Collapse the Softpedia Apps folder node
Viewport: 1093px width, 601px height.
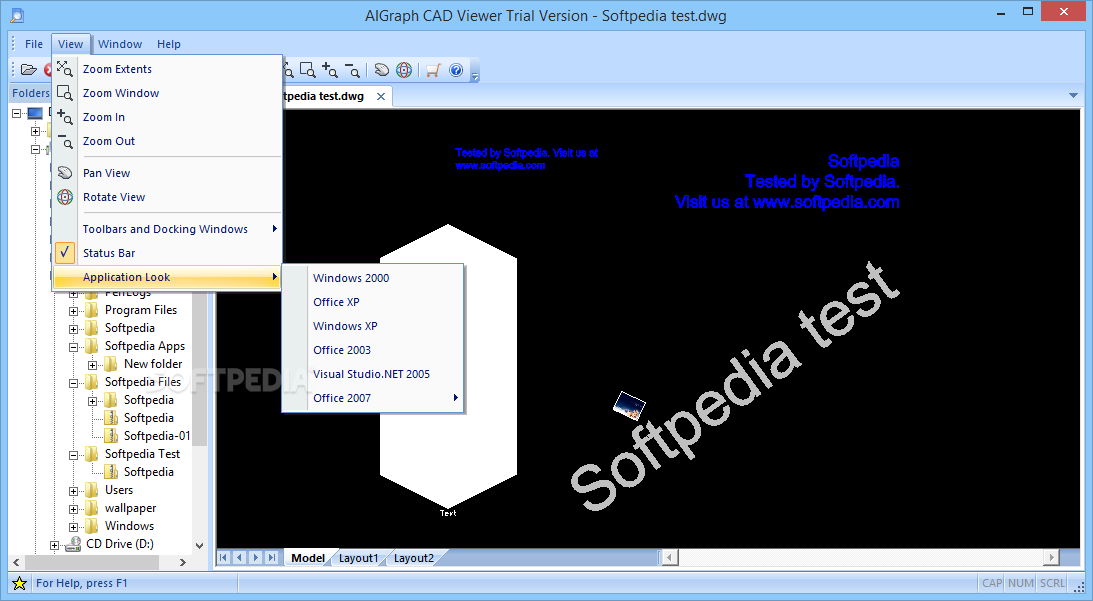73,347
